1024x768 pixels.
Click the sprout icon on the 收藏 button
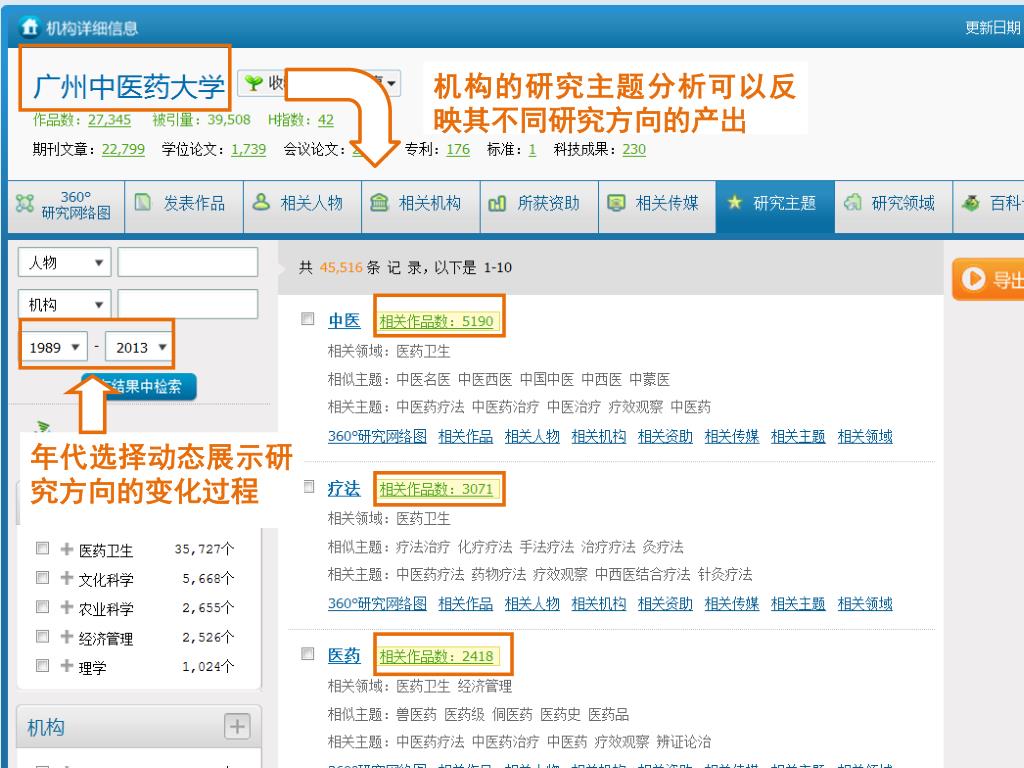pos(253,83)
